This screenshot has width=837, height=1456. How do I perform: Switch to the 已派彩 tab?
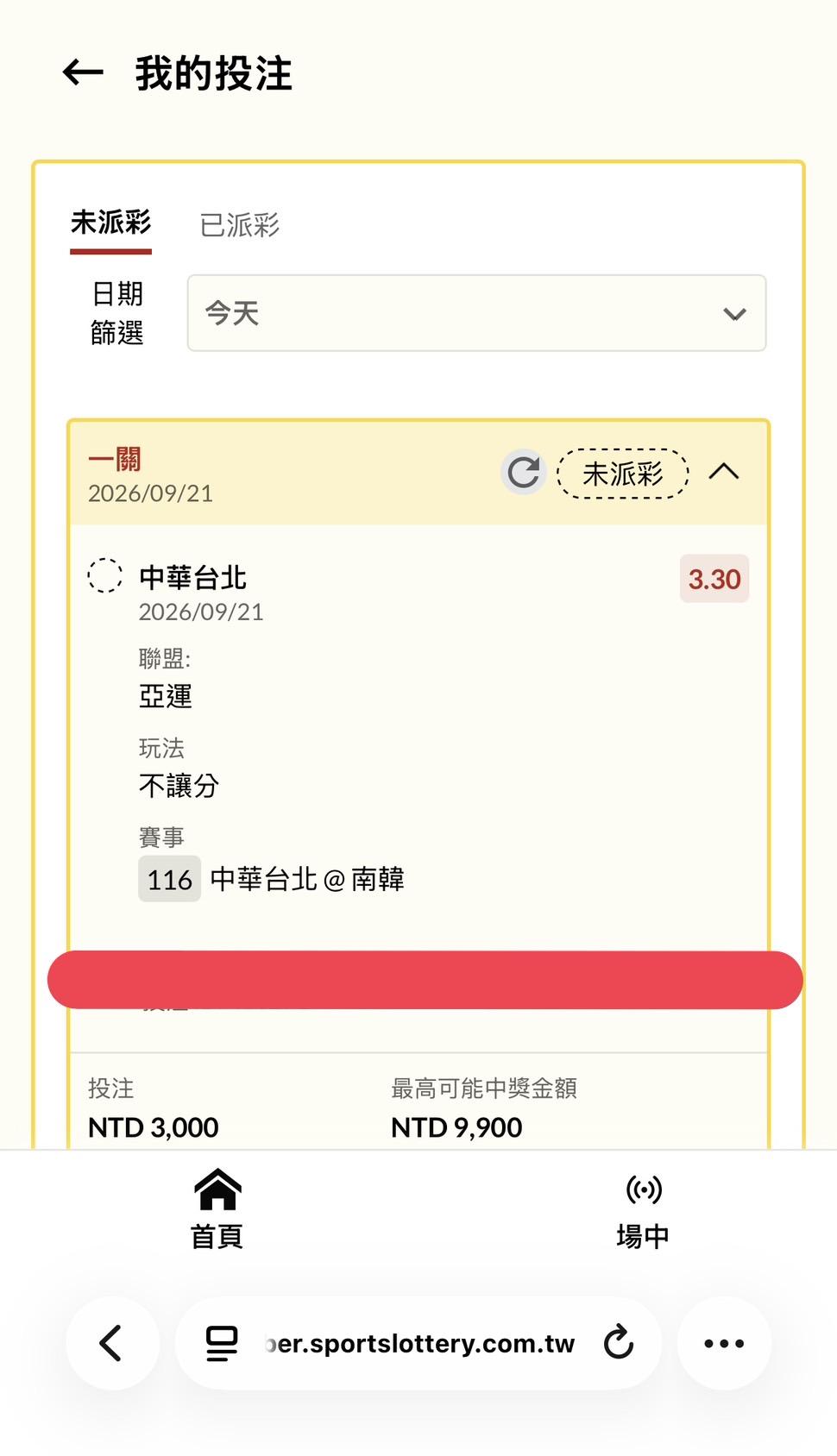(x=240, y=225)
